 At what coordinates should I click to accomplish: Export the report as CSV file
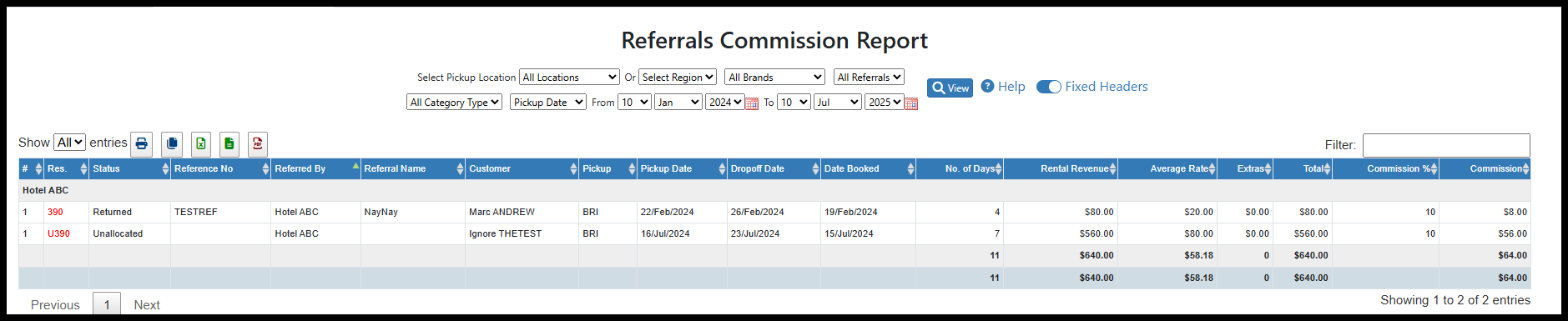229,144
